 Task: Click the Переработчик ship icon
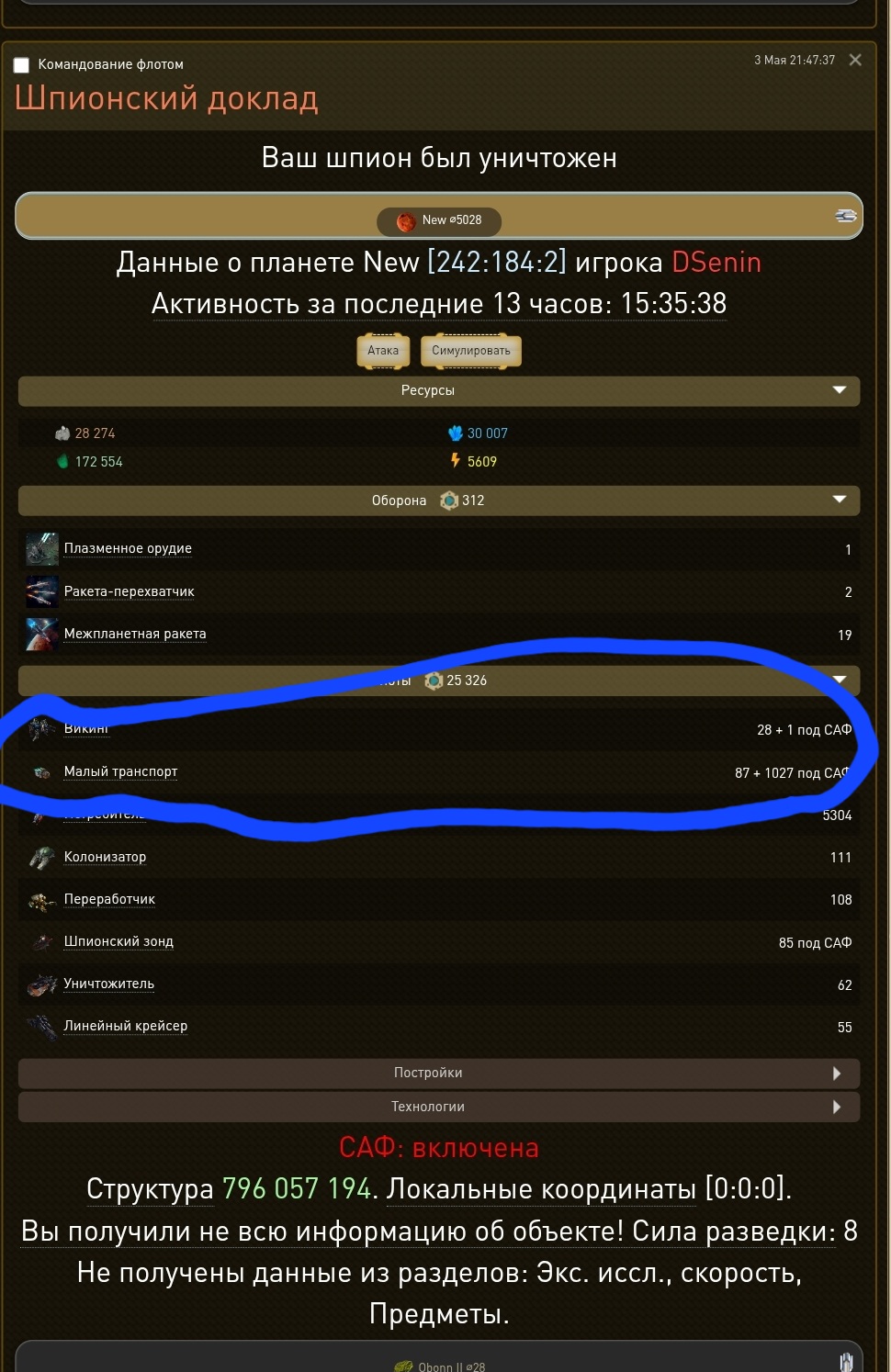point(41,900)
